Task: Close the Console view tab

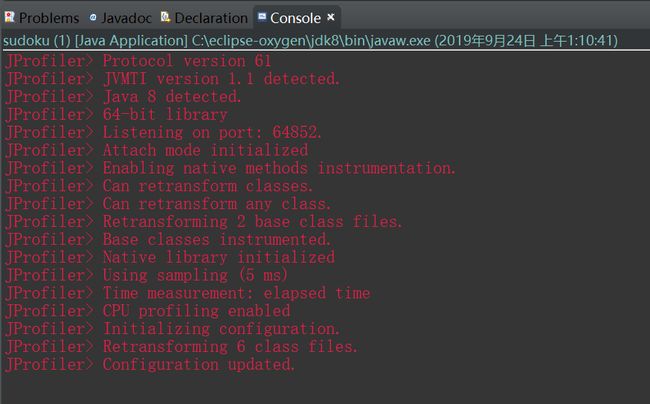Action: pos(331,17)
